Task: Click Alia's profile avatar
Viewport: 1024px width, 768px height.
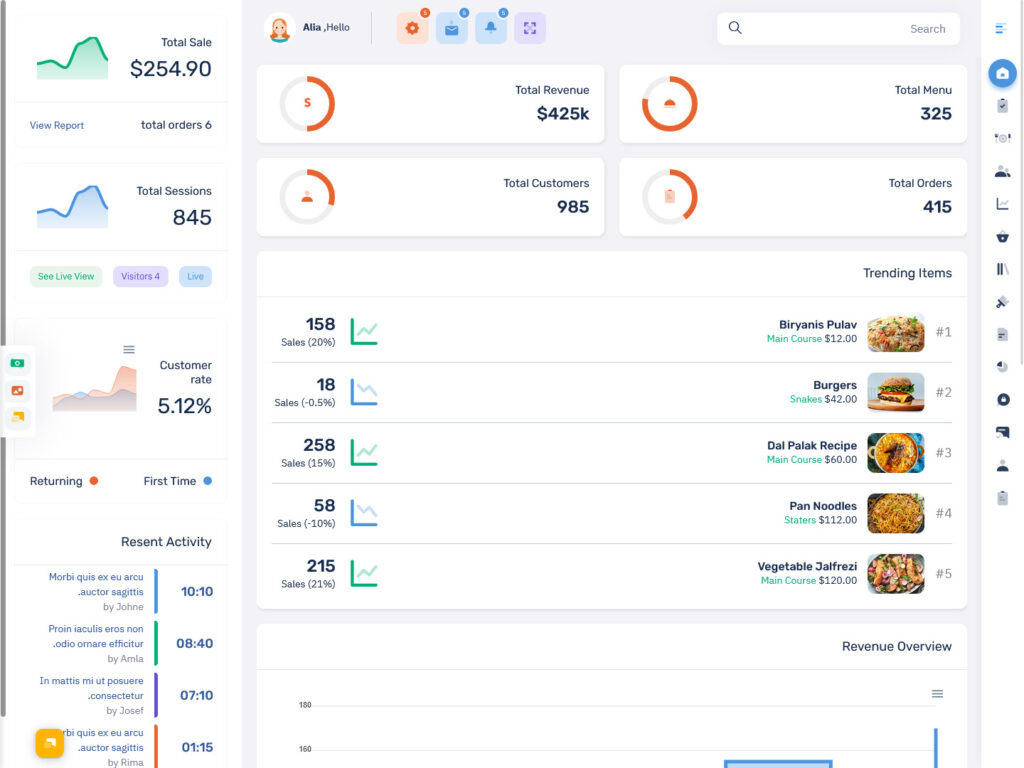Action: point(280,28)
